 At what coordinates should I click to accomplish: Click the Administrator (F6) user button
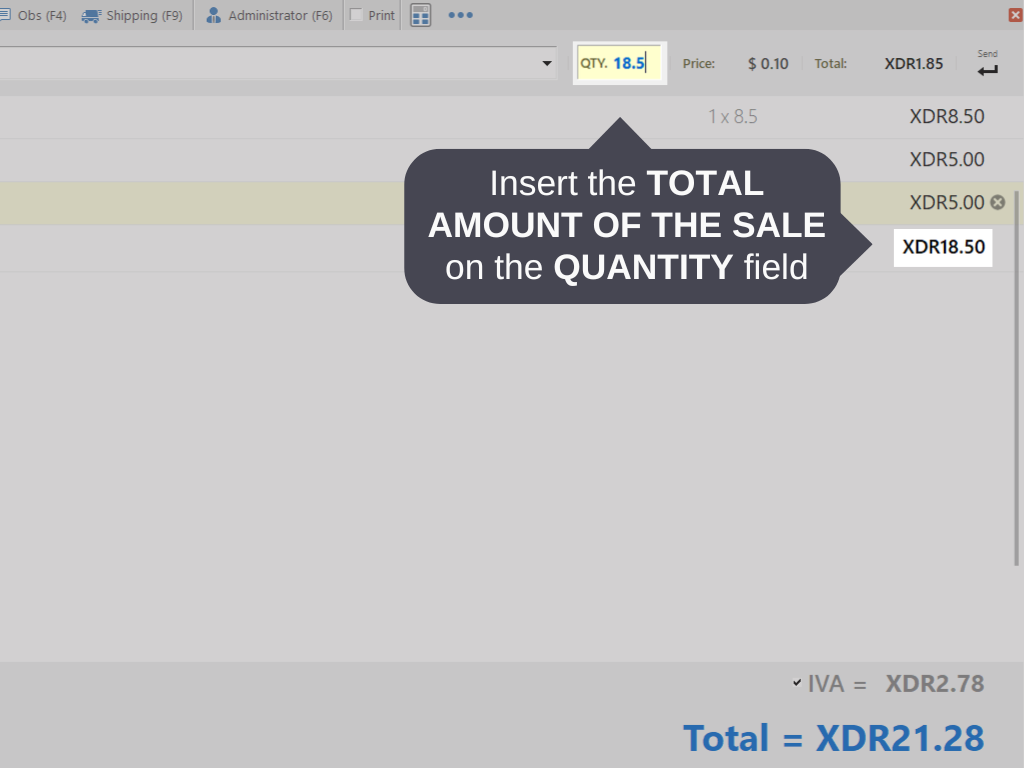tap(269, 15)
